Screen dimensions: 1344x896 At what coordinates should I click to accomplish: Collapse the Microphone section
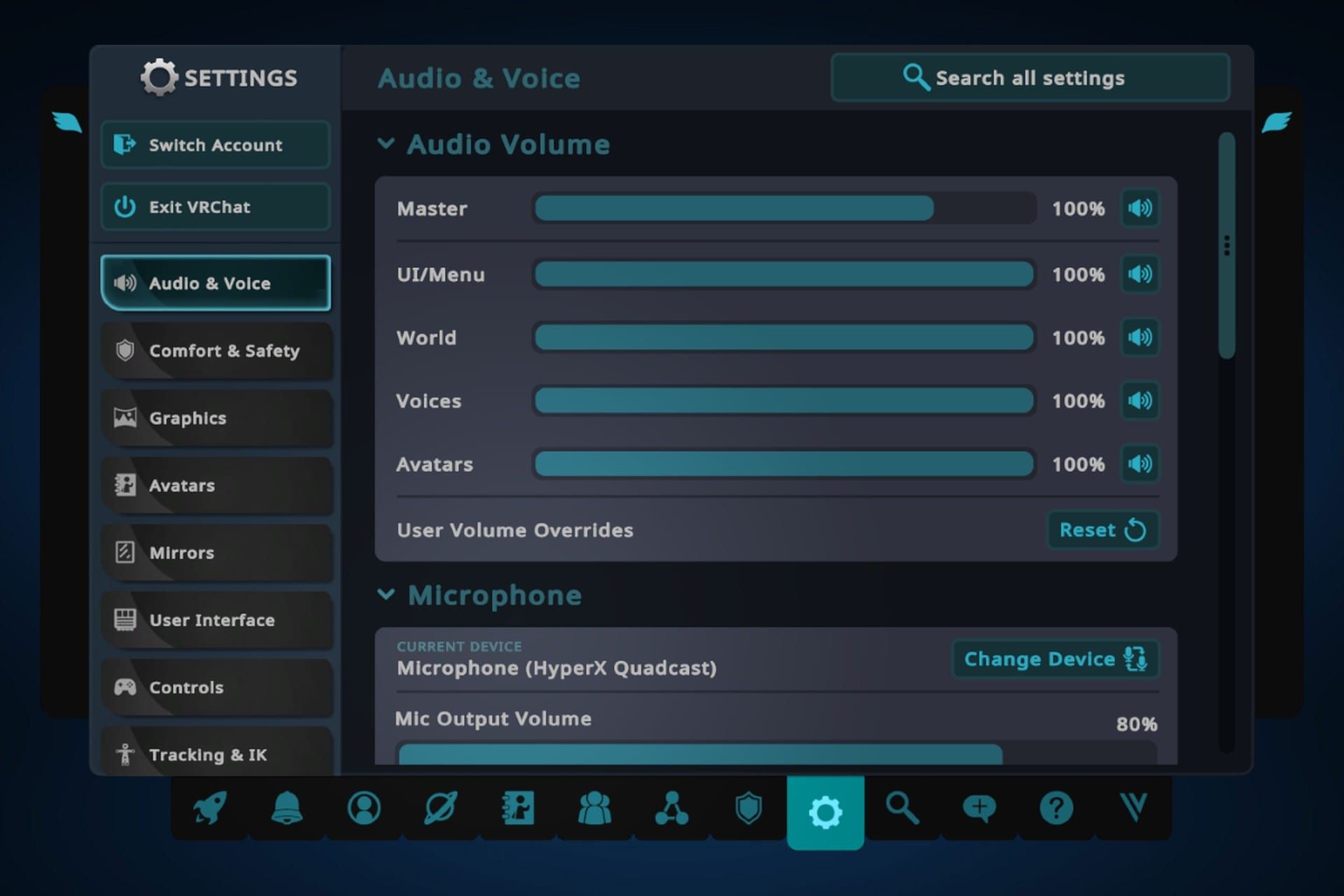[387, 594]
